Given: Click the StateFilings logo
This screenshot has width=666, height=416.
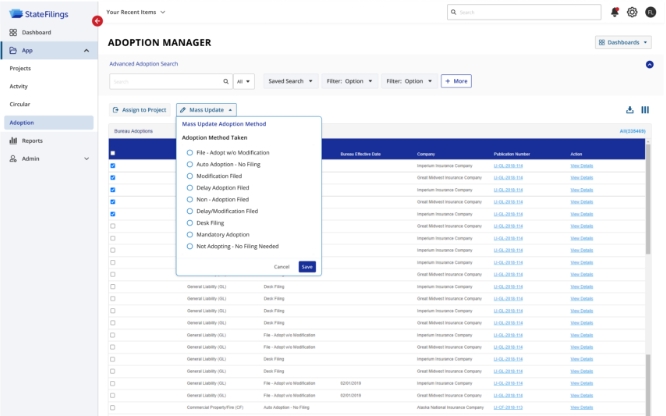Looking at the screenshot, I should click(x=39, y=14).
